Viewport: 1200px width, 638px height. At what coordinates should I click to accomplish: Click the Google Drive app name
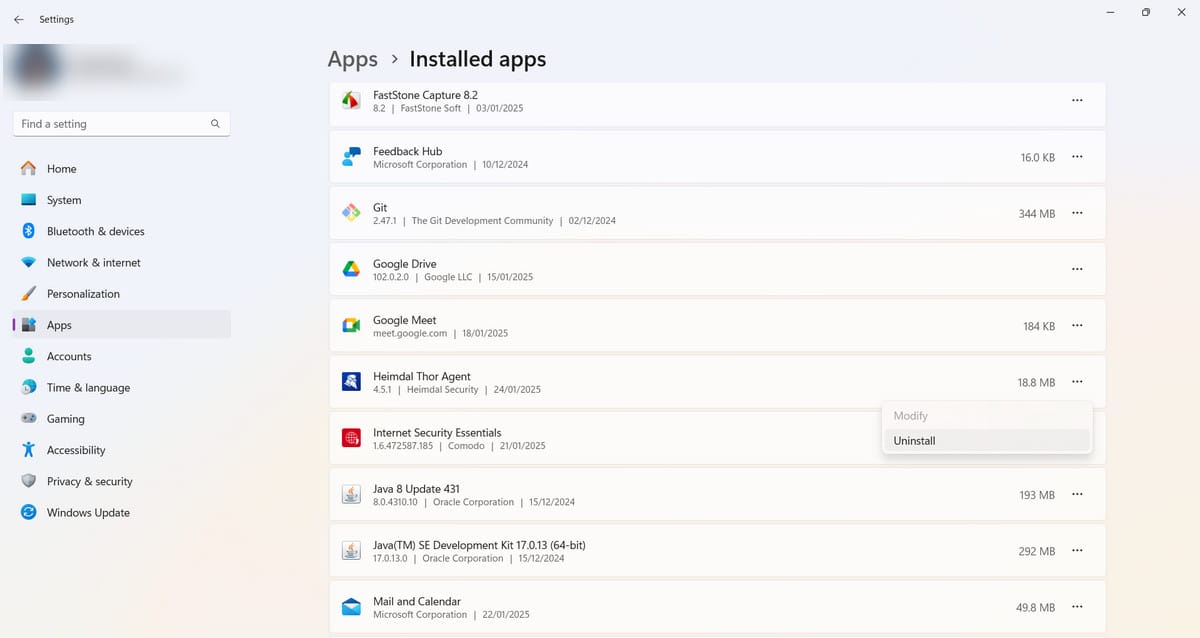(404, 264)
